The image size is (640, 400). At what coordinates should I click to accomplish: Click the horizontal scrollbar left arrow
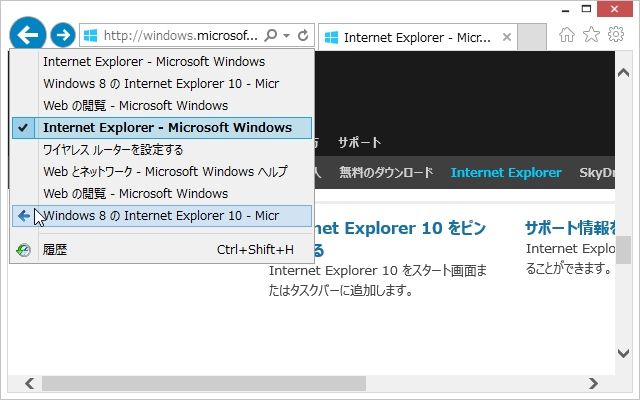click(x=29, y=383)
